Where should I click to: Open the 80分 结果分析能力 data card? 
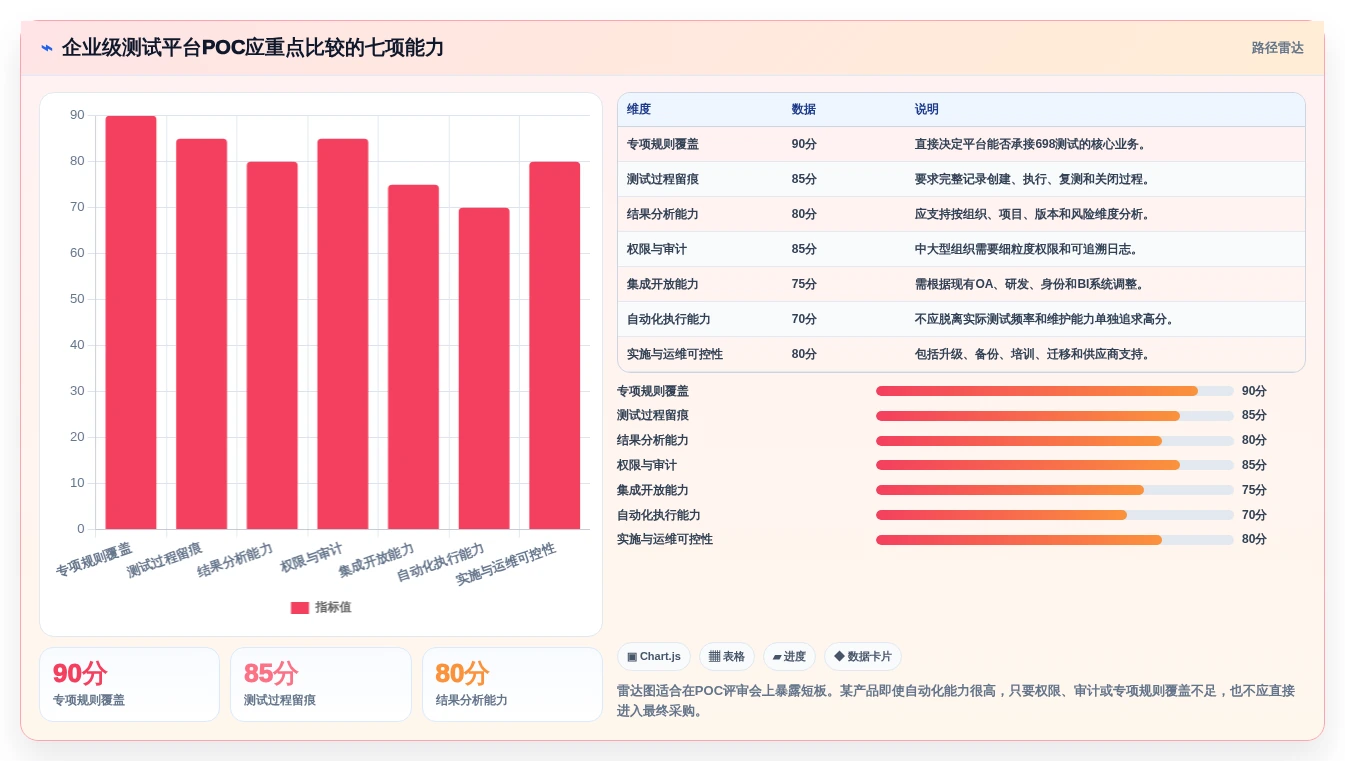click(x=512, y=684)
